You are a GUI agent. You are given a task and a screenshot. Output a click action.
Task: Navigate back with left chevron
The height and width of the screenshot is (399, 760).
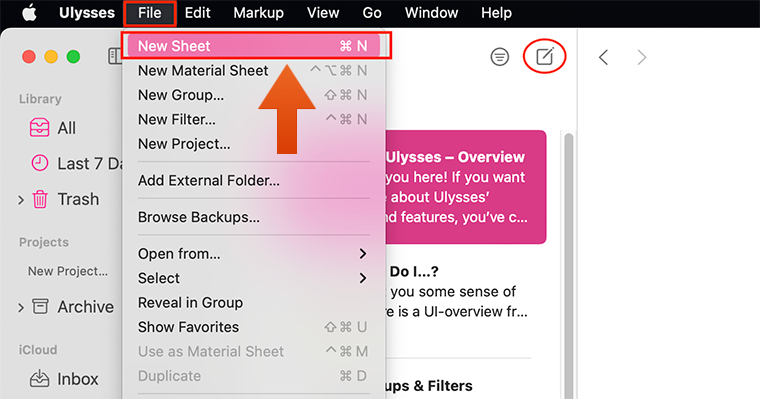click(x=603, y=57)
